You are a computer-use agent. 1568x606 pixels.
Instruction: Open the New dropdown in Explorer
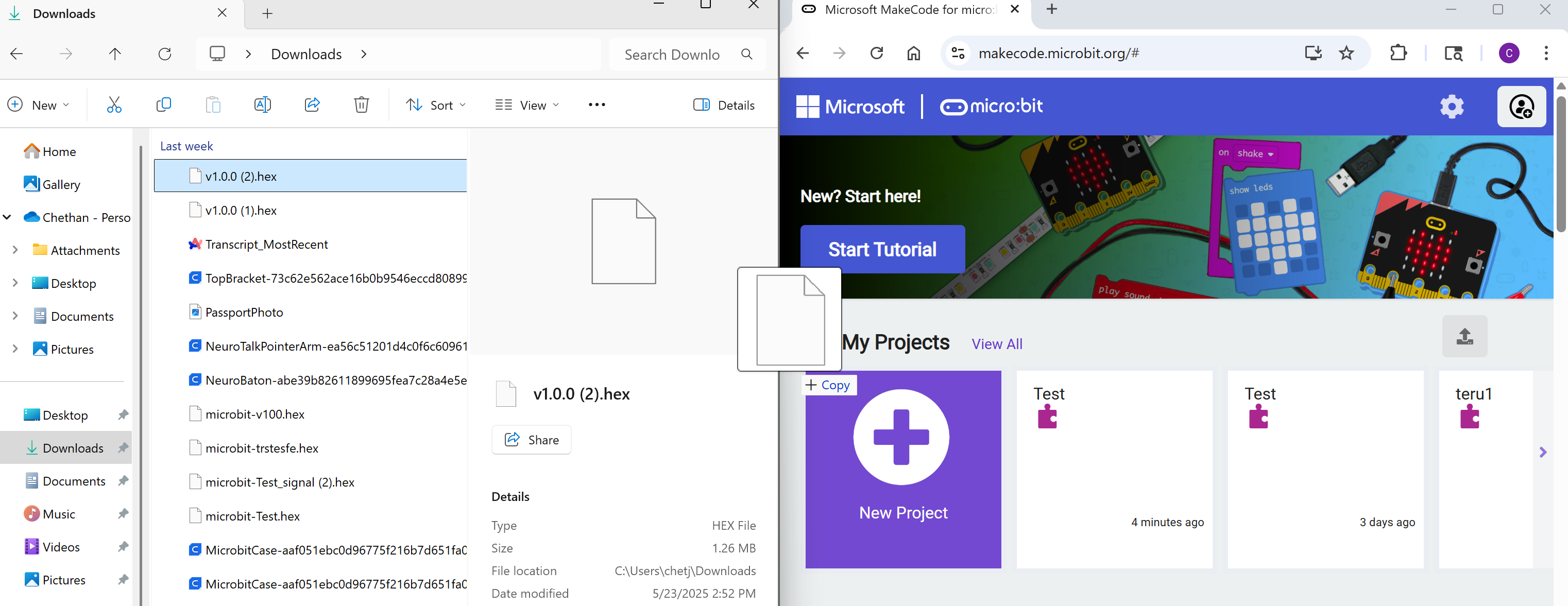point(38,105)
